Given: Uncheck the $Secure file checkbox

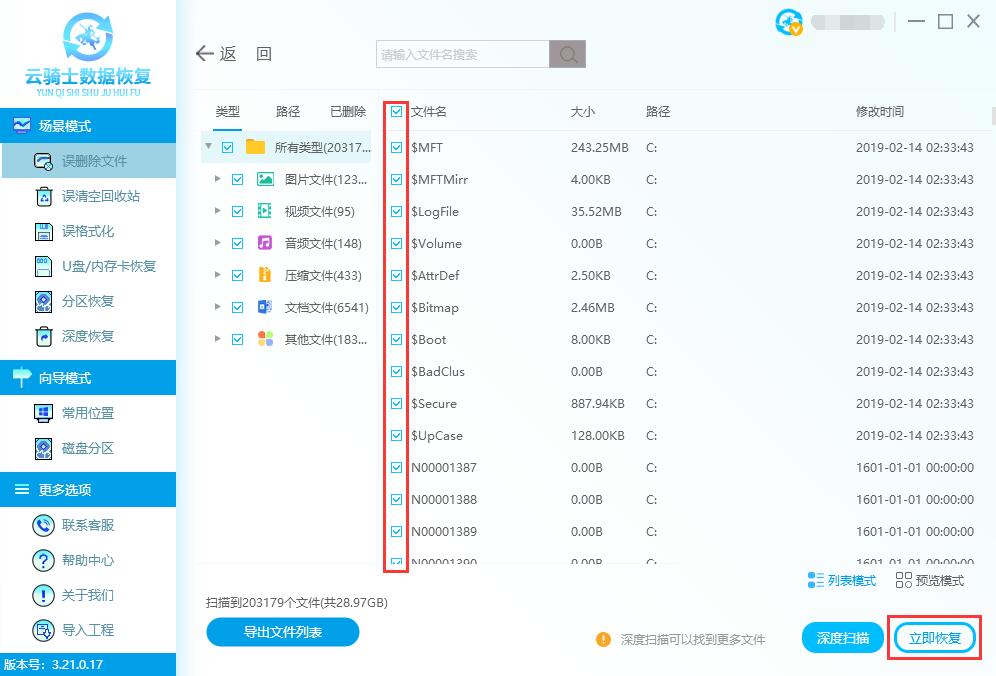Looking at the screenshot, I should (396, 403).
